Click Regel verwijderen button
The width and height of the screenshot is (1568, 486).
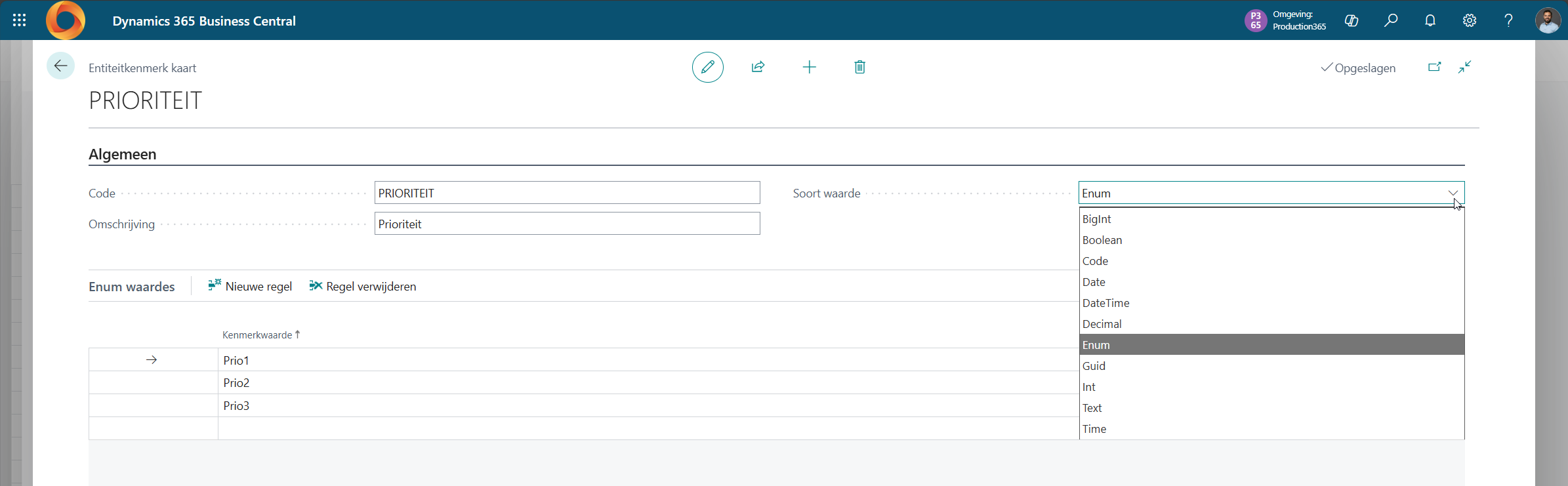(363, 286)
